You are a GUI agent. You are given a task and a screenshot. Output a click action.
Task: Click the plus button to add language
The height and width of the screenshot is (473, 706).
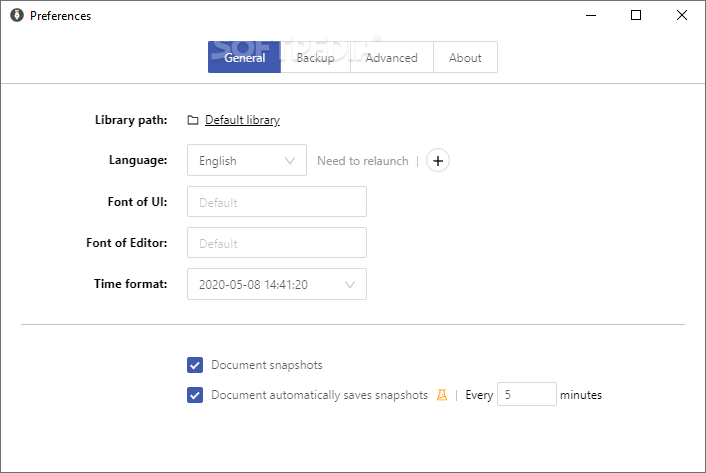pyautogui.click(x=438, y=160)
